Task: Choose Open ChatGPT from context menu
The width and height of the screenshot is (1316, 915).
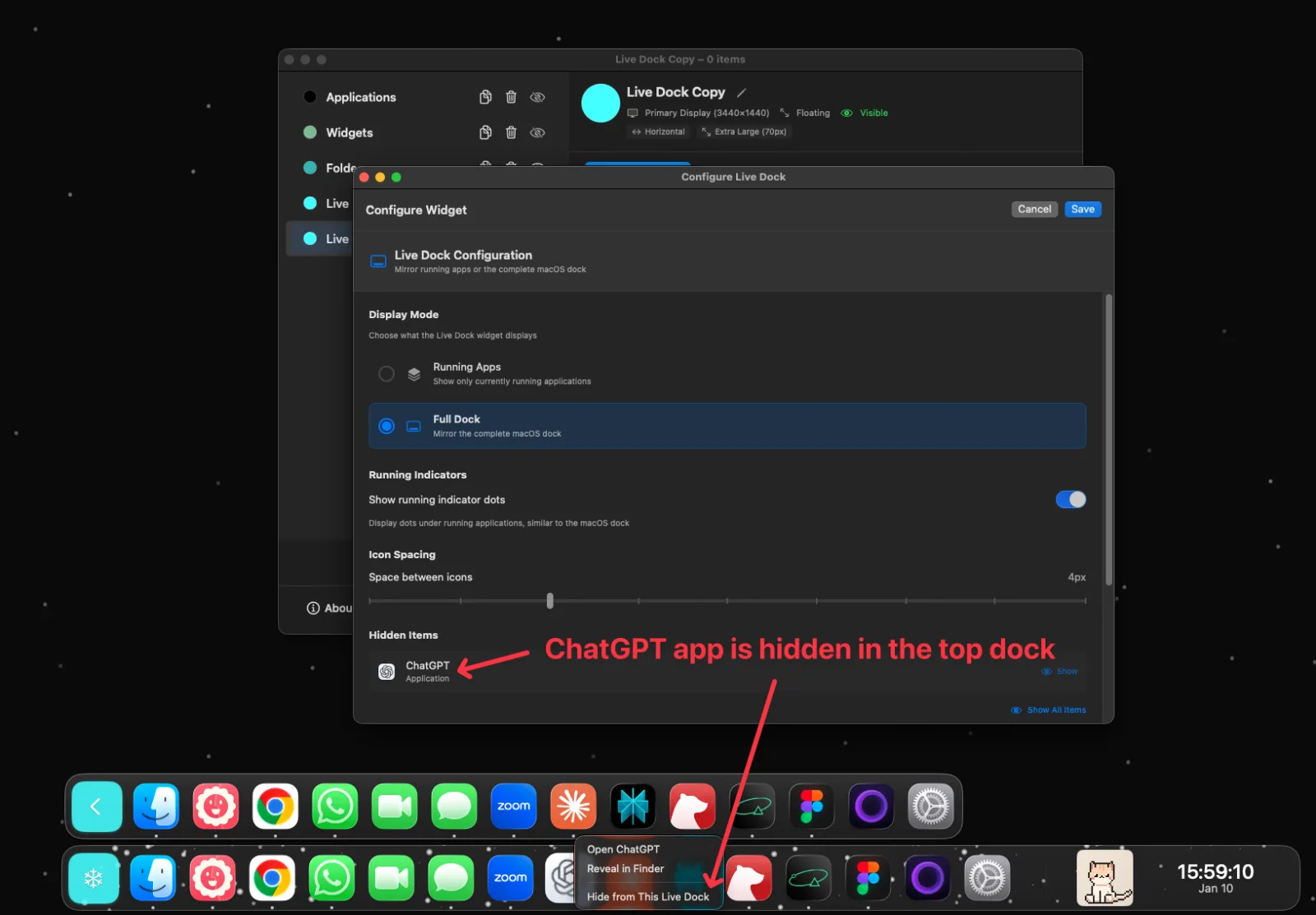Action: [x=623, y=849]
